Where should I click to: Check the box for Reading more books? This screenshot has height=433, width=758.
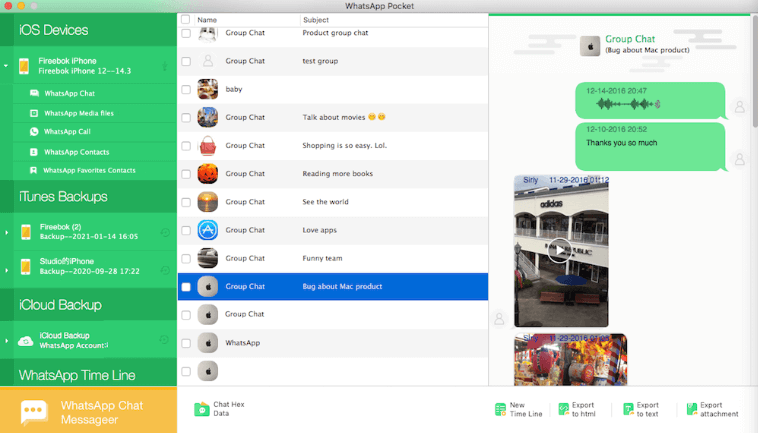186,174
